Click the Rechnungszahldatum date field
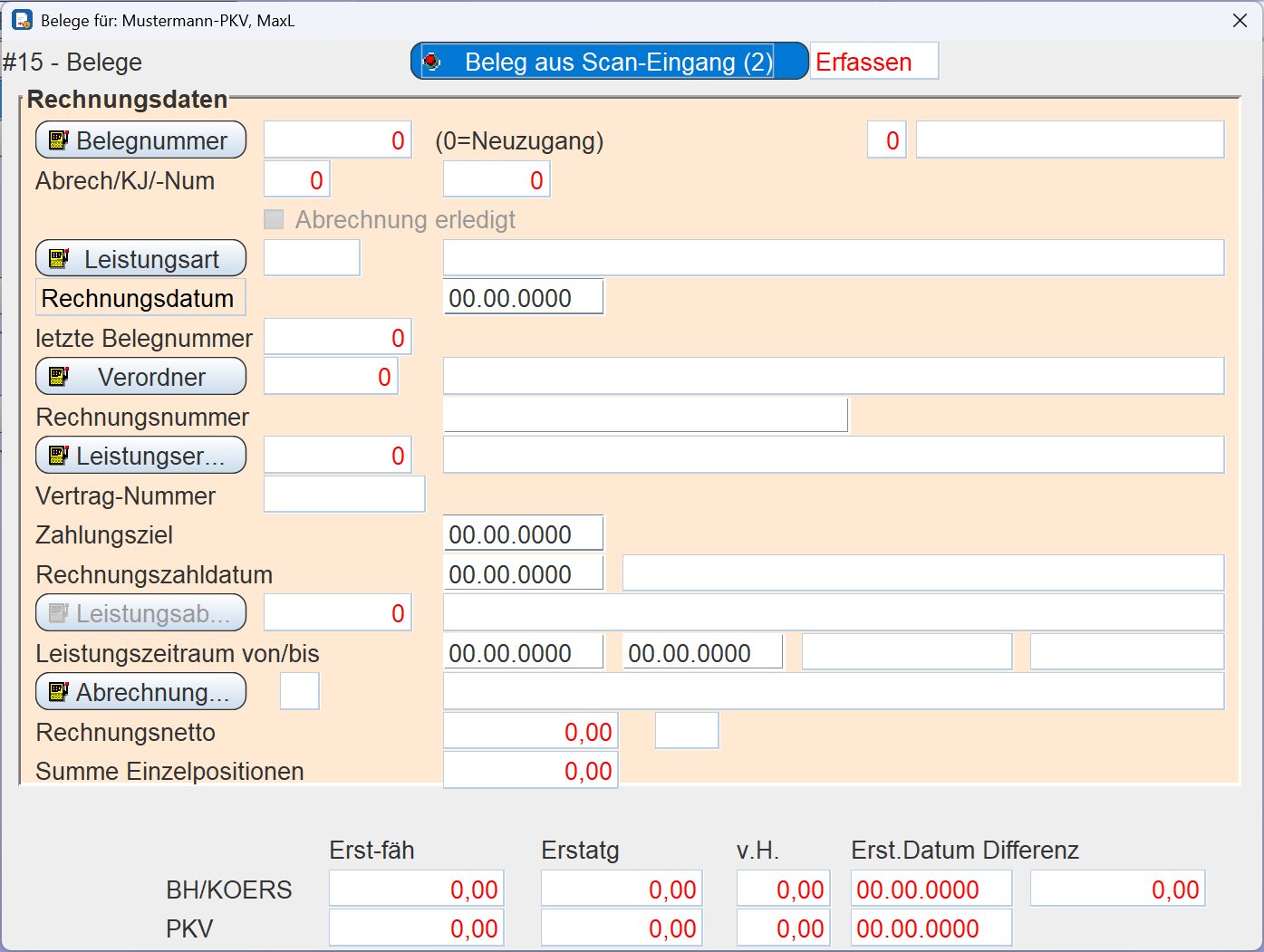 523,573
